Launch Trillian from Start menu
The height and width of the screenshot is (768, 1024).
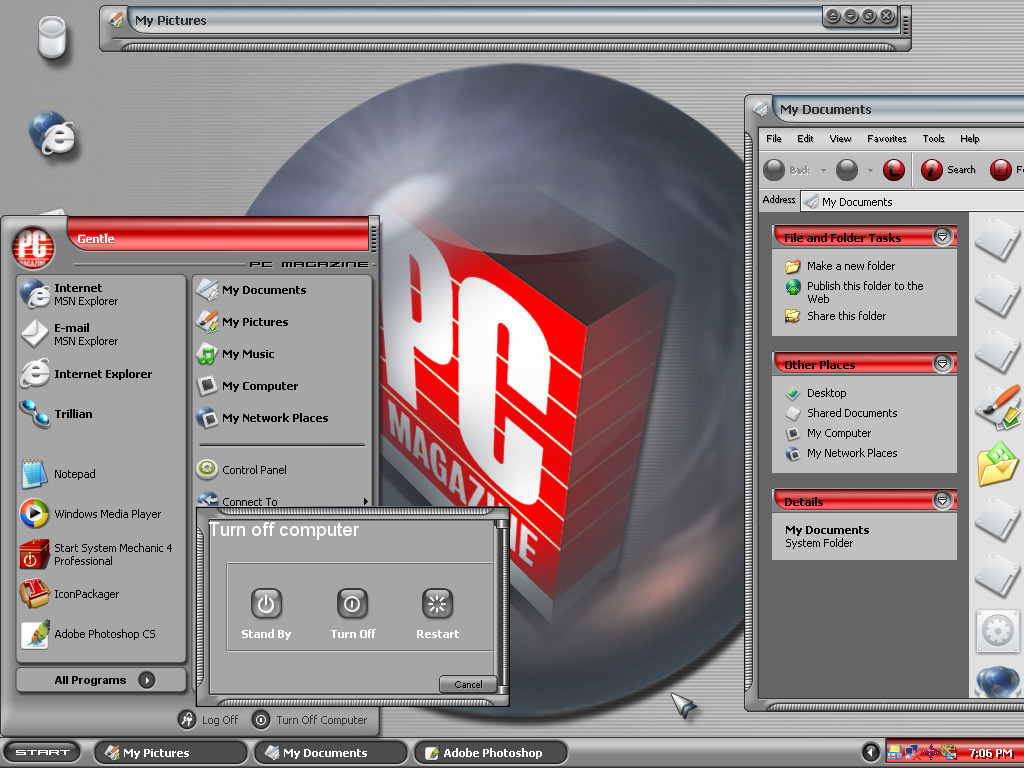pyautogui.click(x=101, y=413)
